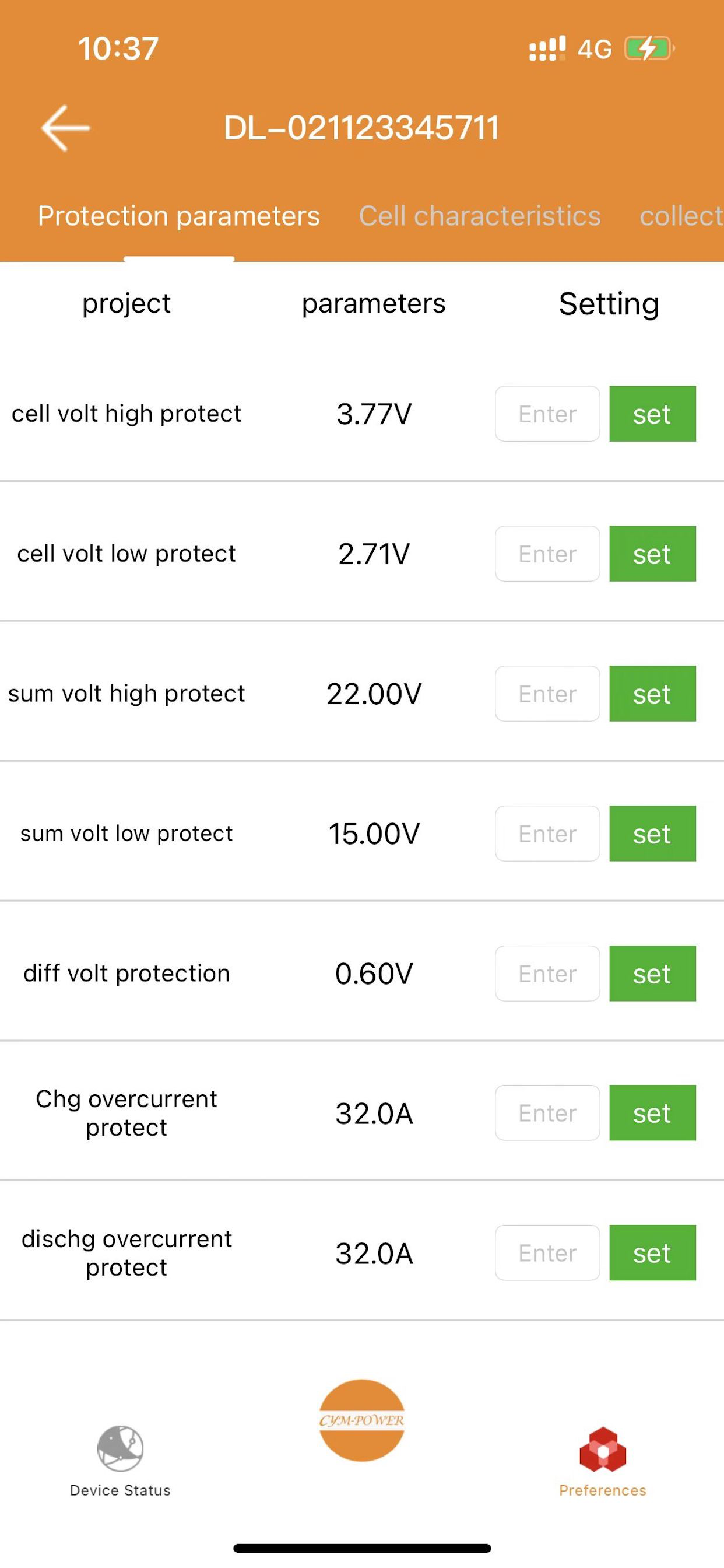Open Device Status globe icon
This screenshot has height=1568, width=724.
(121, 1448)
